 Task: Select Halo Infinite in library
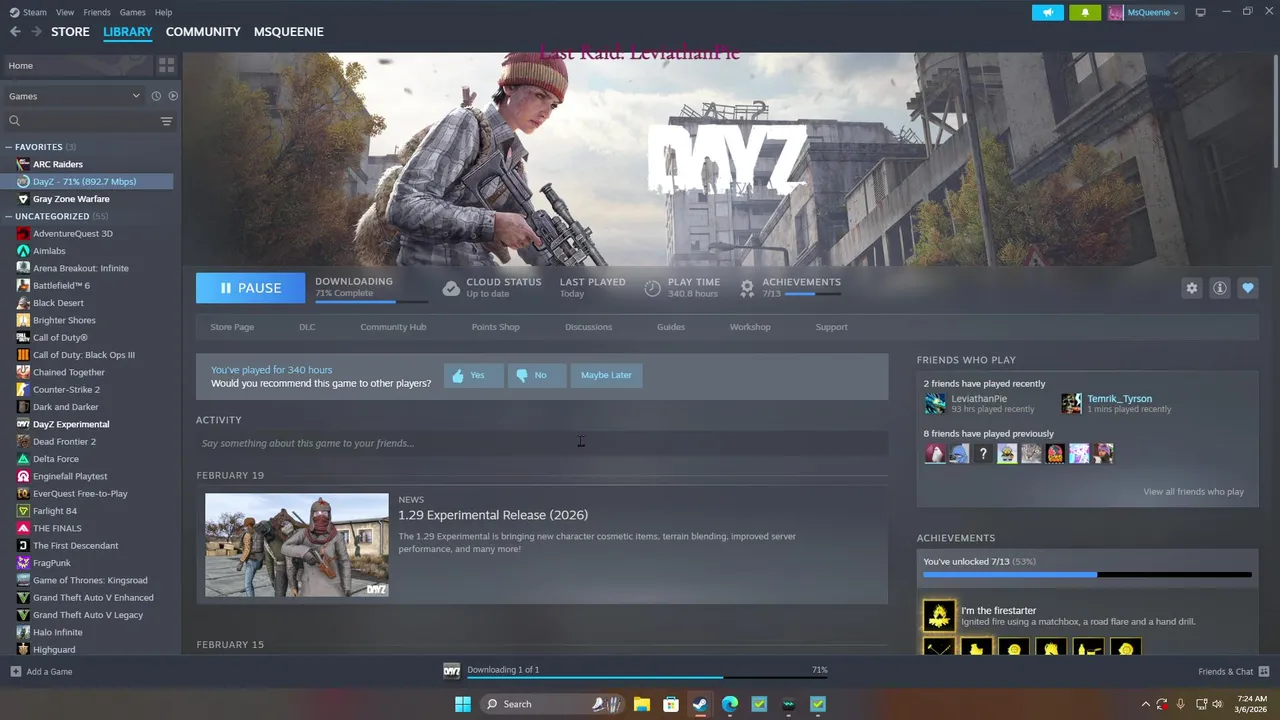pyautogui.click(x=58, y=632)
